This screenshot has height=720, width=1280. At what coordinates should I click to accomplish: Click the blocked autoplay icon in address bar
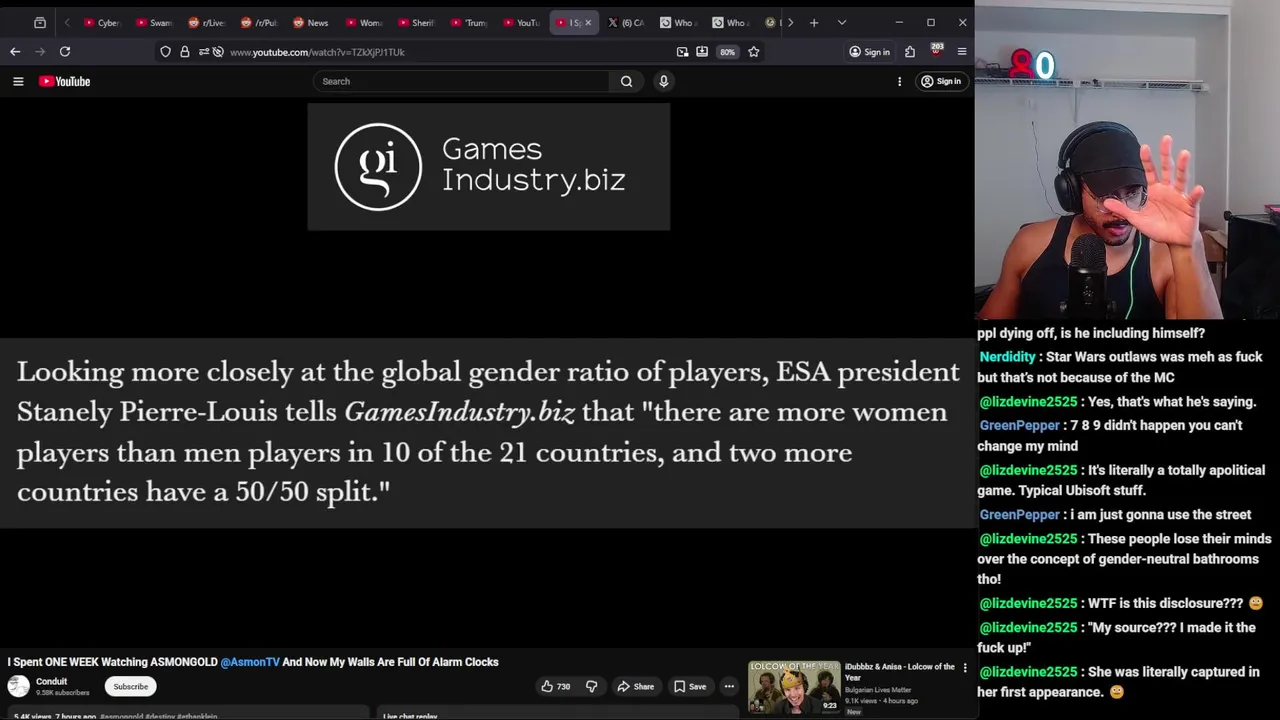pos(218,52)
